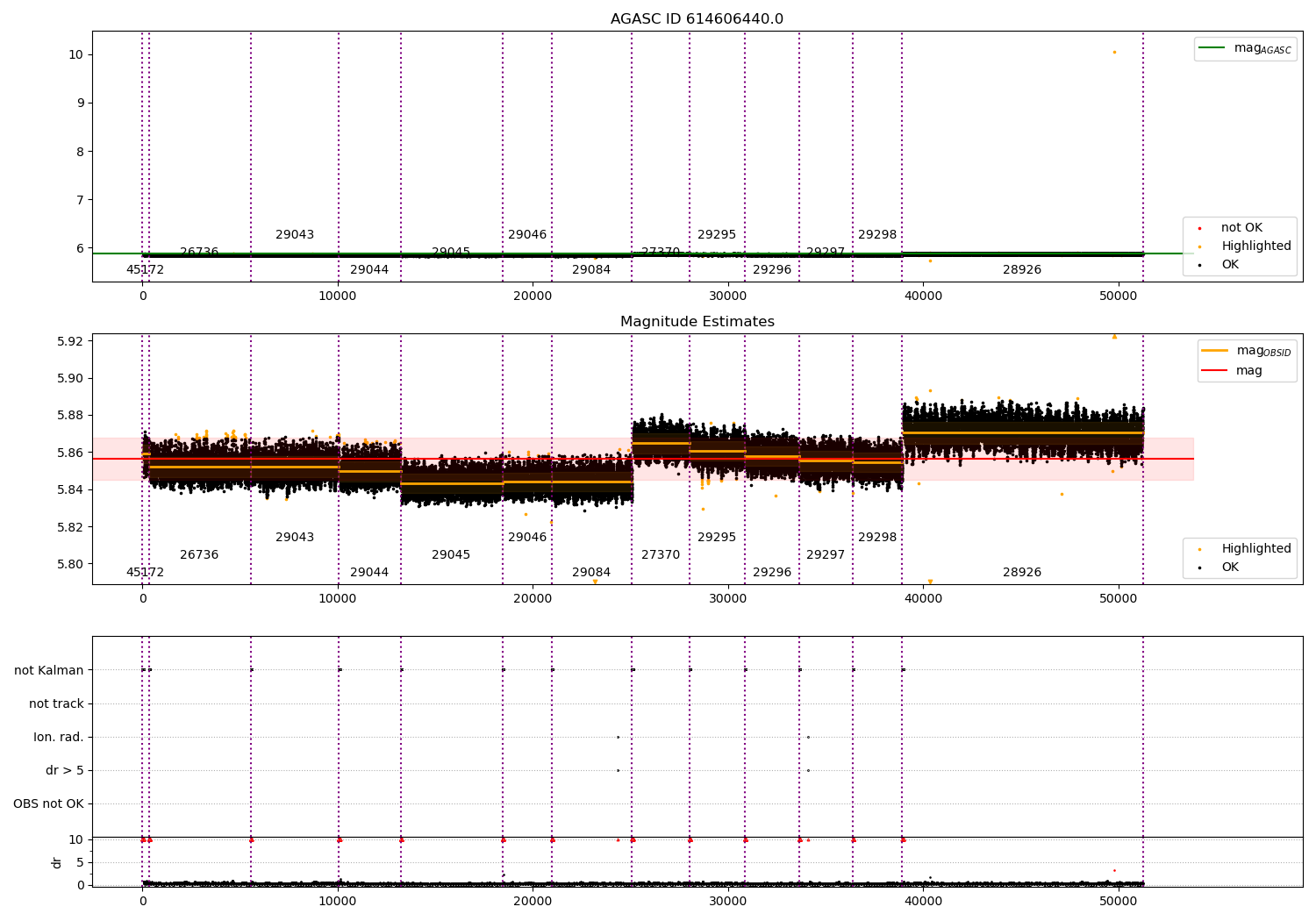This screenshot has width=1316, height=921.
Task: Click obsid label 28926 in Magnitude Estimates plot
Action: 1022,573
